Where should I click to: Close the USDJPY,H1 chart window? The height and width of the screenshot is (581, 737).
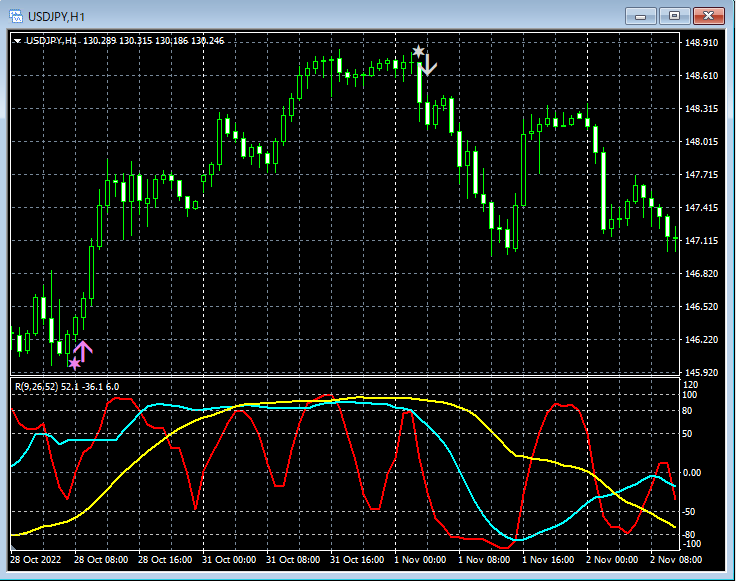pyautogui.click(x=709, y=15)
